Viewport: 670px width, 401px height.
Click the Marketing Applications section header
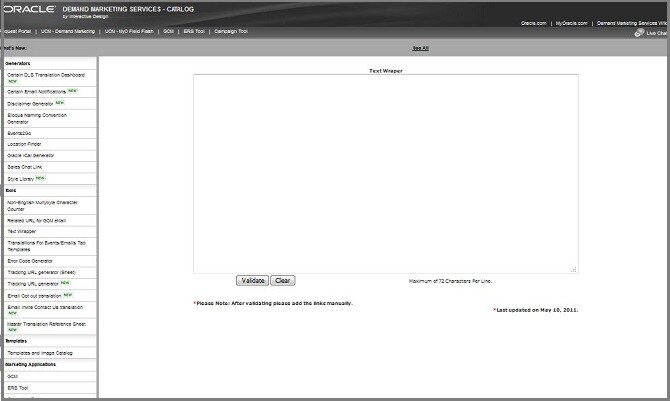pyautogui.click(x=30, y=365)
